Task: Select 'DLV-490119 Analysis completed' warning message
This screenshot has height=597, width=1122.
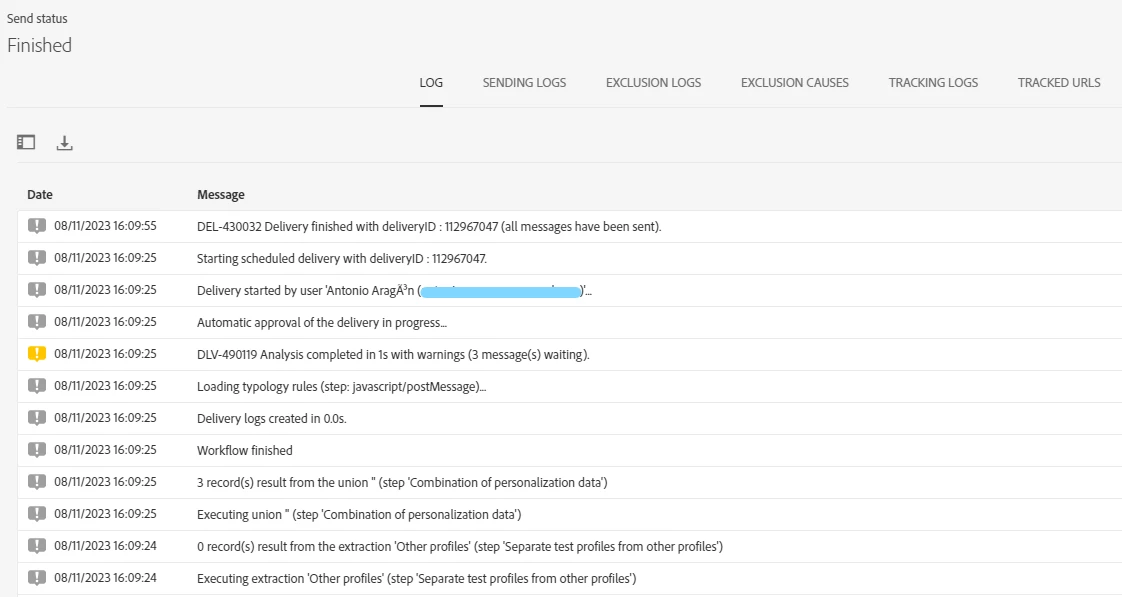Action: click(394, 354)
